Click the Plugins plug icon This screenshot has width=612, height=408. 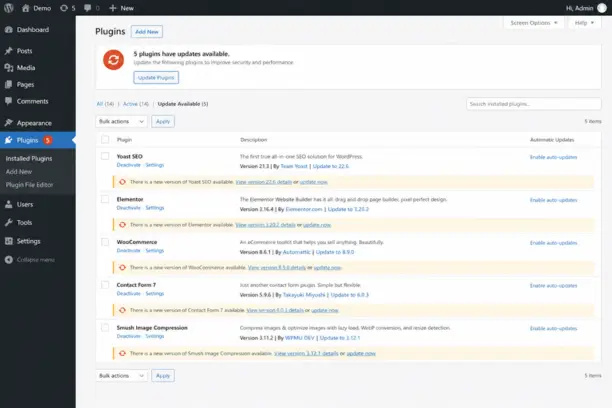9,140
